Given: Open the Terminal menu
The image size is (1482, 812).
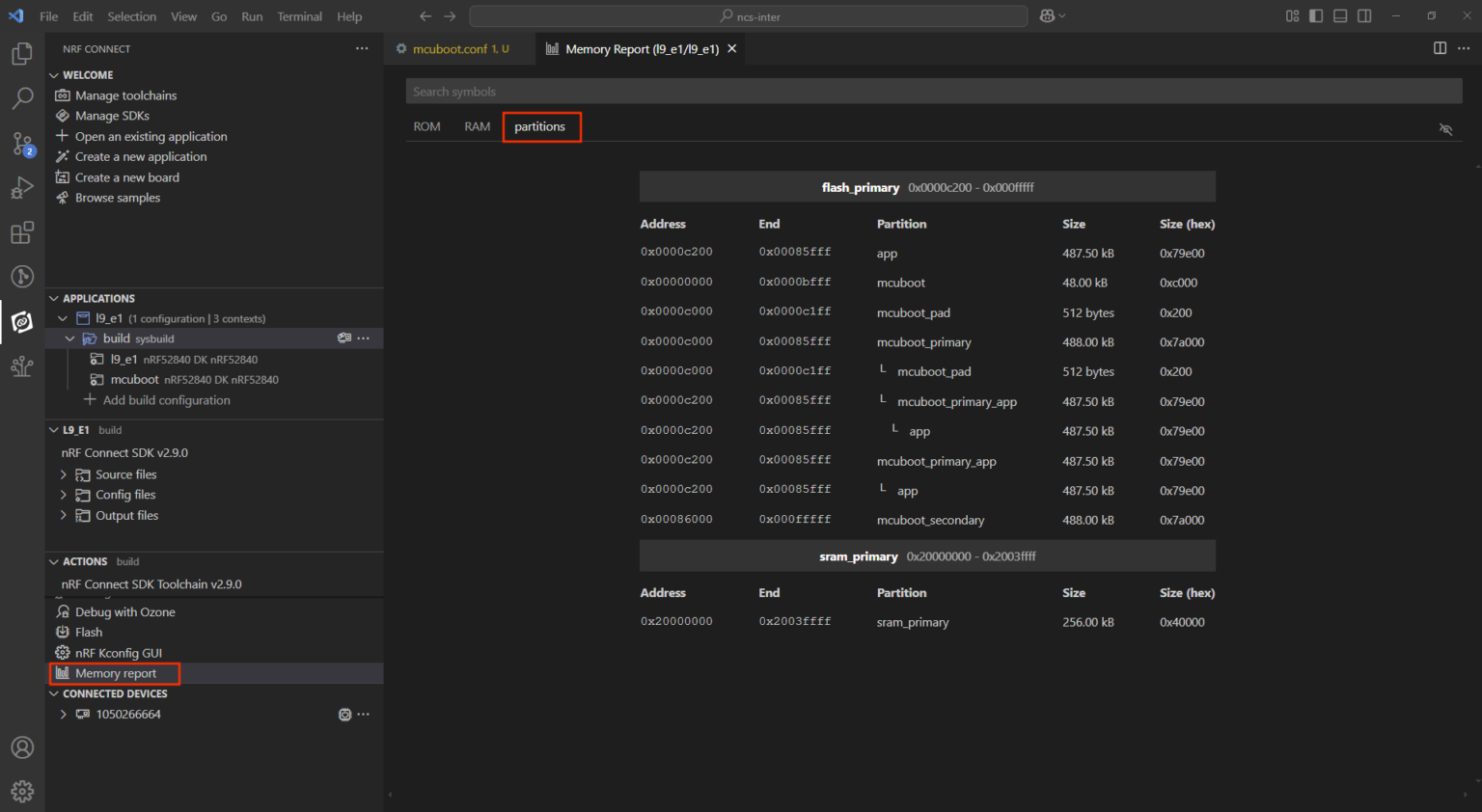Looking at the screenshot, I should 299,16.
